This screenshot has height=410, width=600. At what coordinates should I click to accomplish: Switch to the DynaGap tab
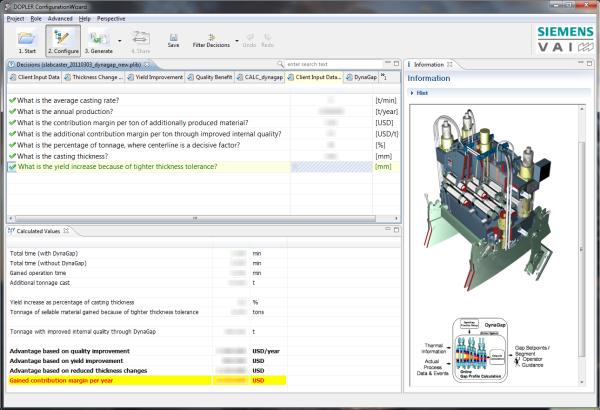pyautogui.click(x=361, y=77)
